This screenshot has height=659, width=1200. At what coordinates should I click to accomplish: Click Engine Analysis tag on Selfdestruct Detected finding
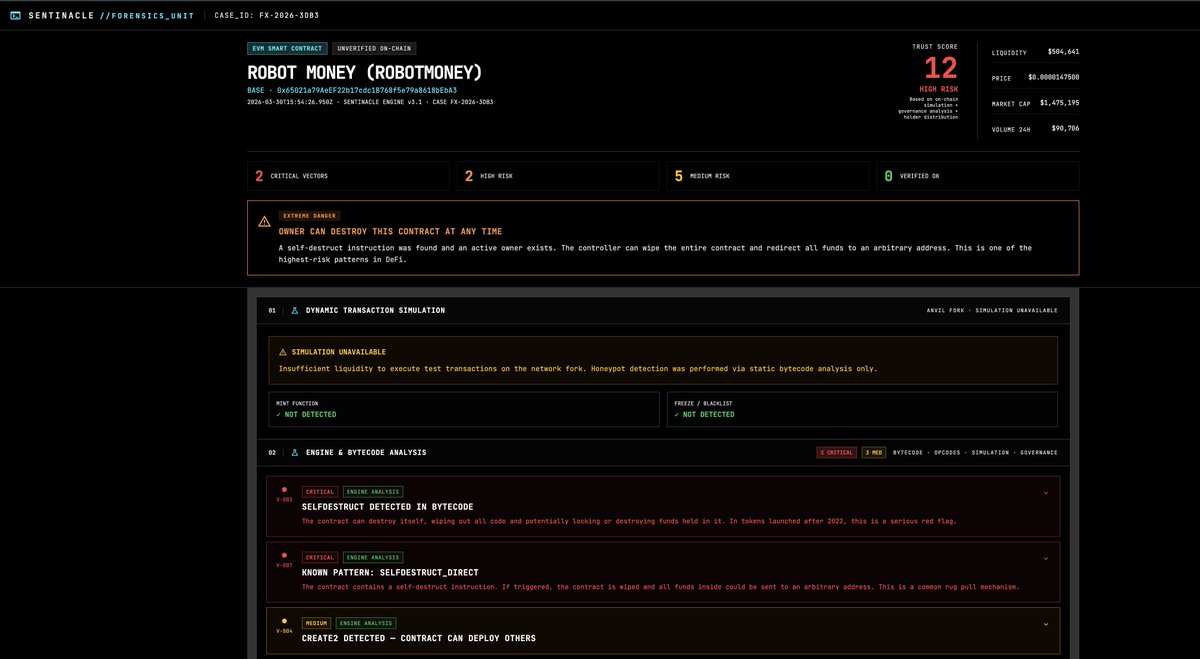point(372,492)
